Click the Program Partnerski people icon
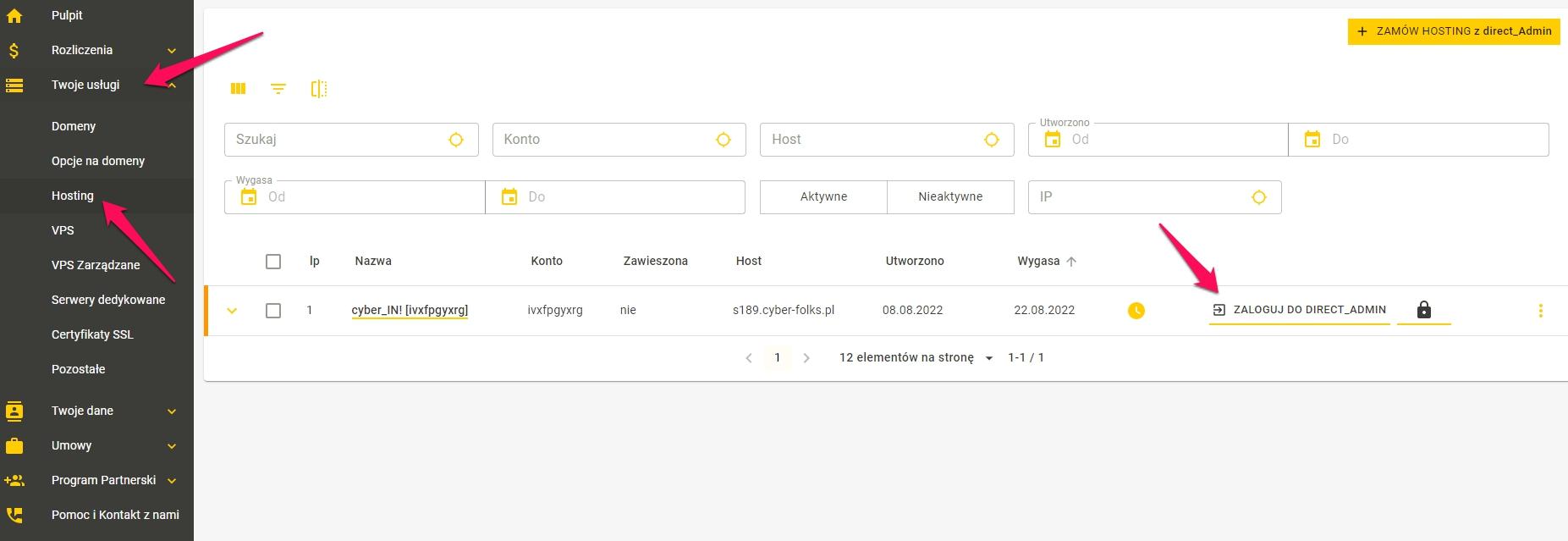The width and height of the screenshot is (1568, 541). pos(14,480)
